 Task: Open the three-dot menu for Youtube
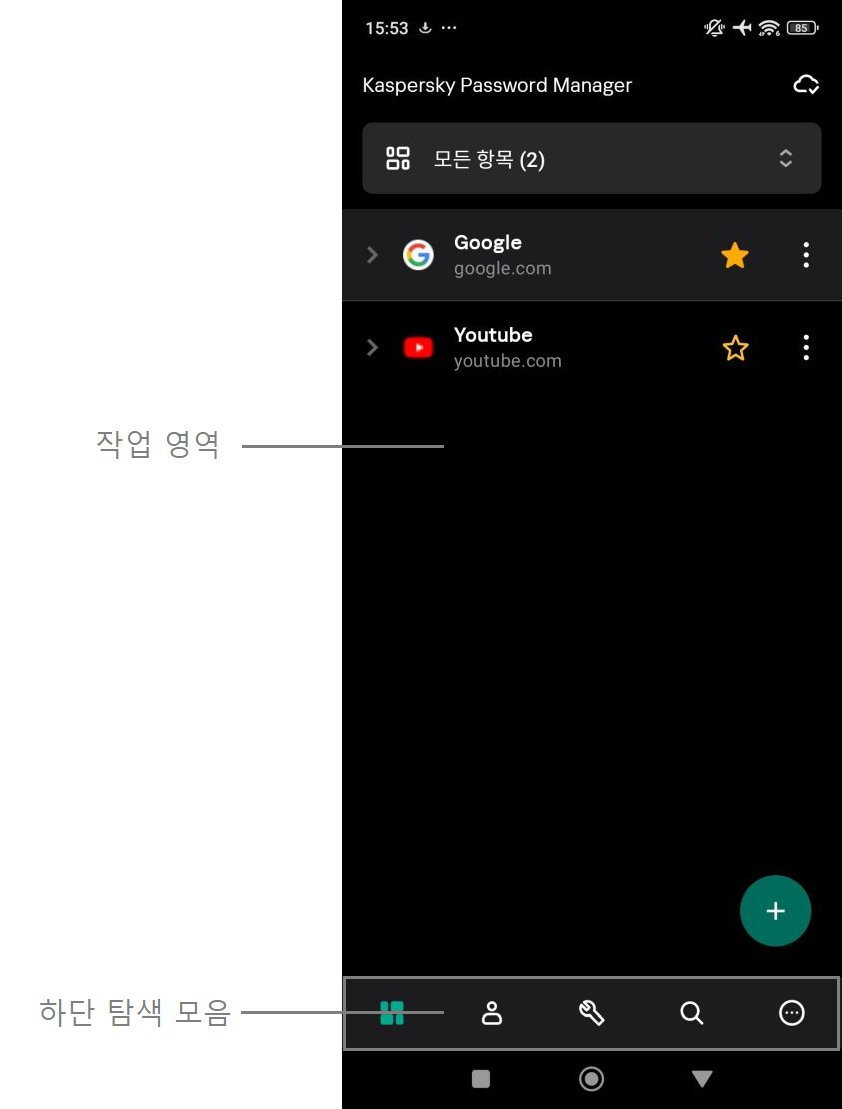pyautogui.click(x=806, y=348)
